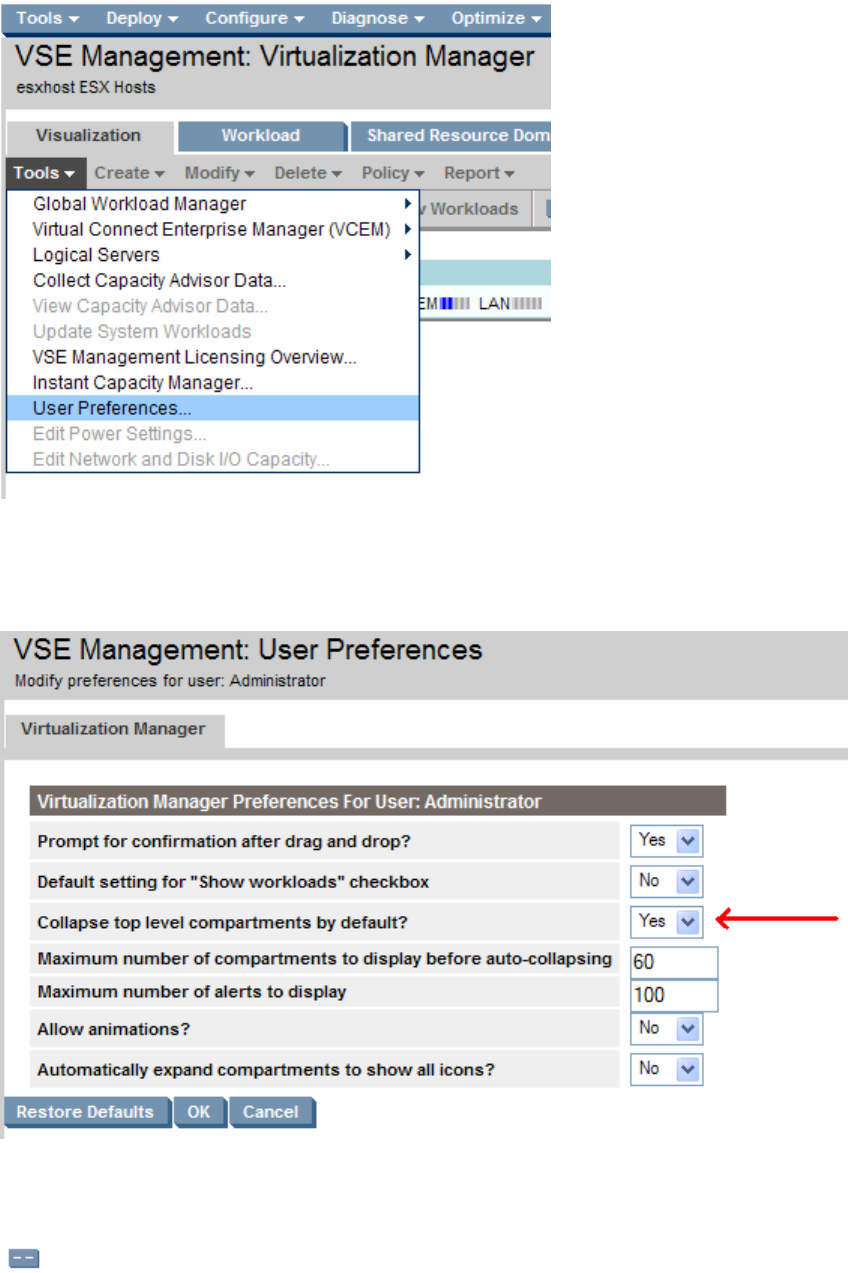Open the Optimize menu

tap(497, 18)
